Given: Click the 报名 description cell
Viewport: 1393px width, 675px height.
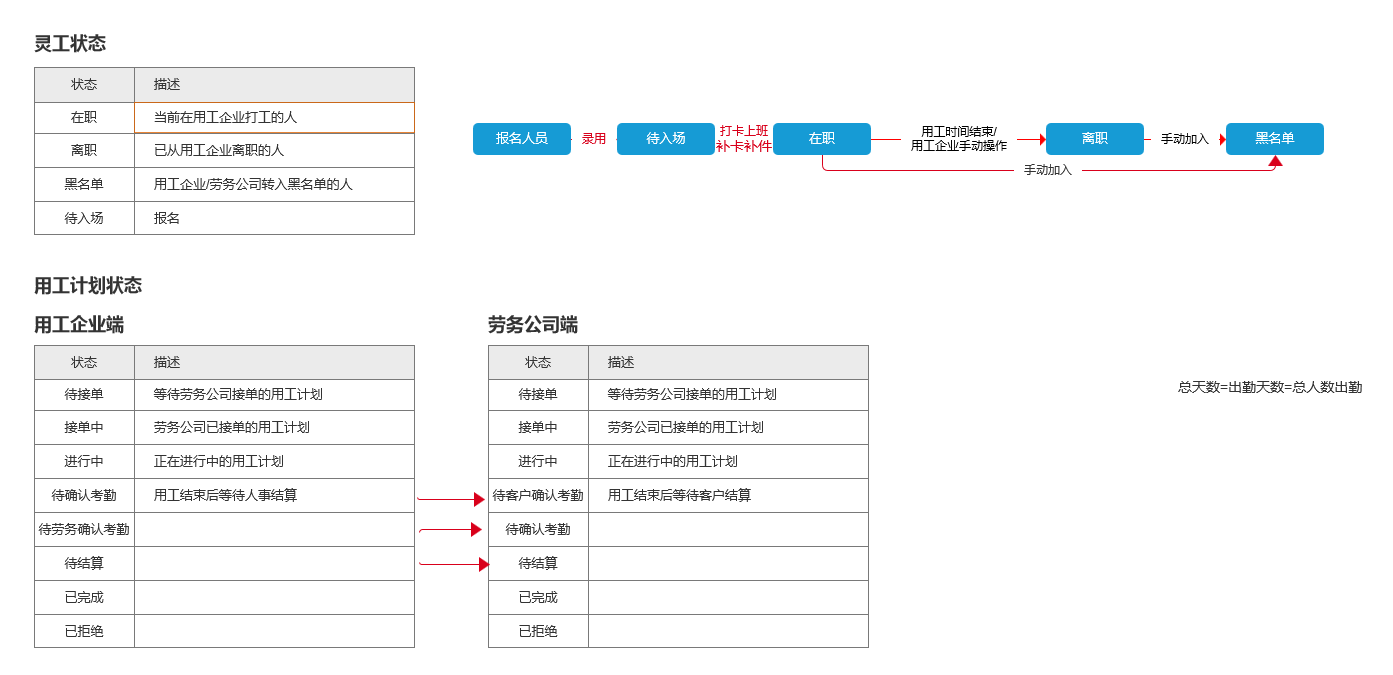Looking at the screenshot, I should point(274,218).
